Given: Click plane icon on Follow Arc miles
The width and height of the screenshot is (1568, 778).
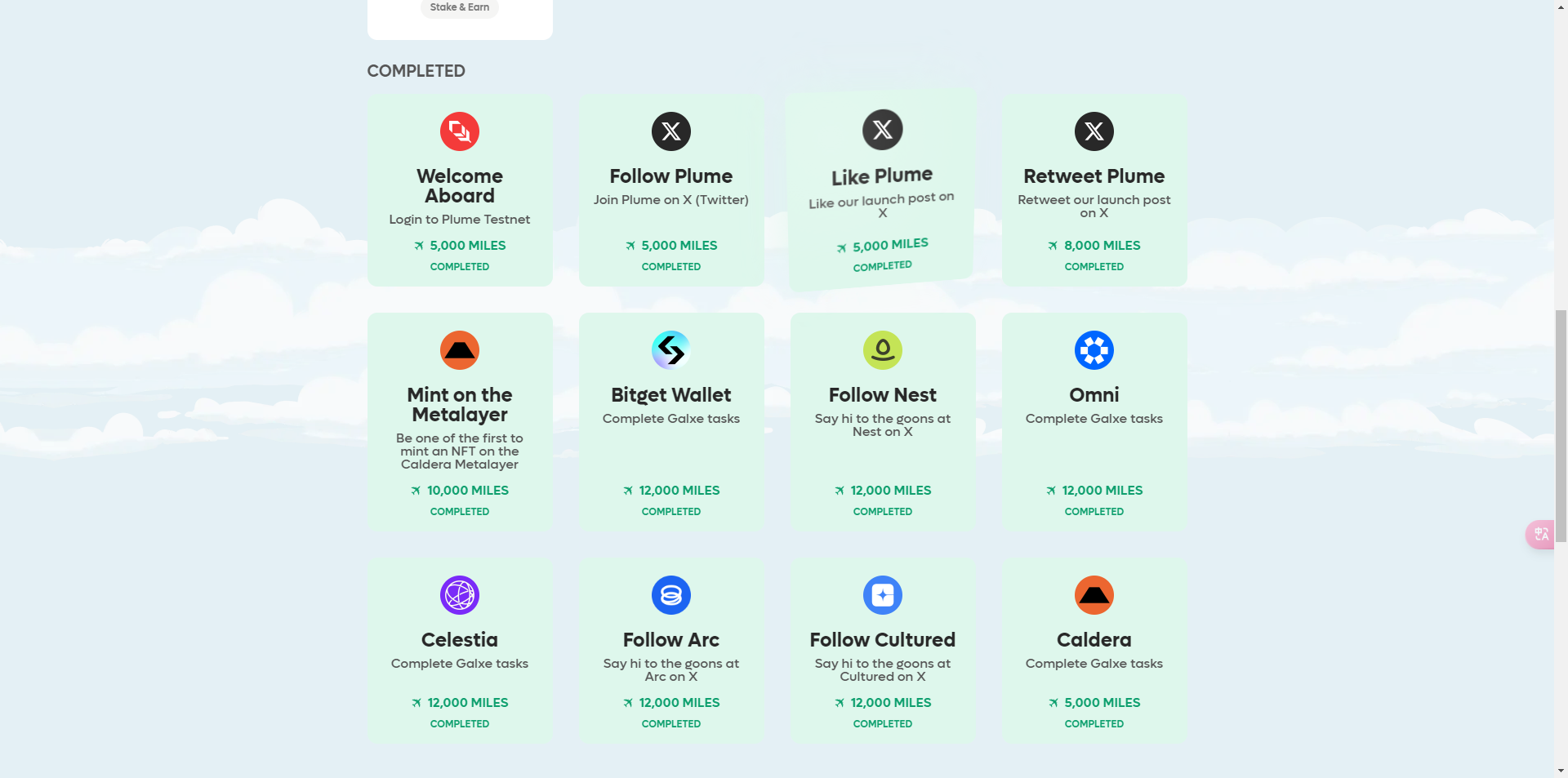Looking at the screenshot, I should (x=628, y=703).
